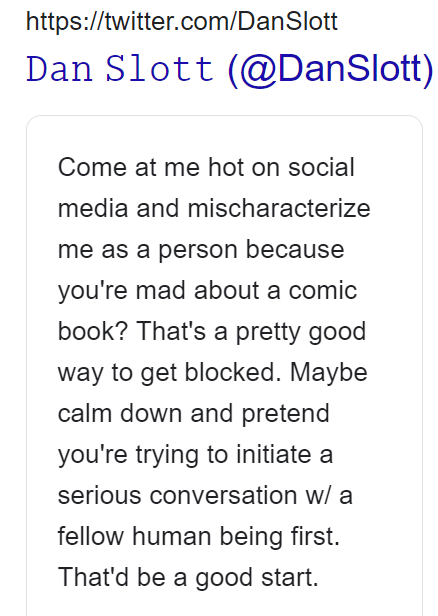Click the line "me as a person because"
Image resolution: width=438 pixels, height=616 pixels.
pos(201,249)
